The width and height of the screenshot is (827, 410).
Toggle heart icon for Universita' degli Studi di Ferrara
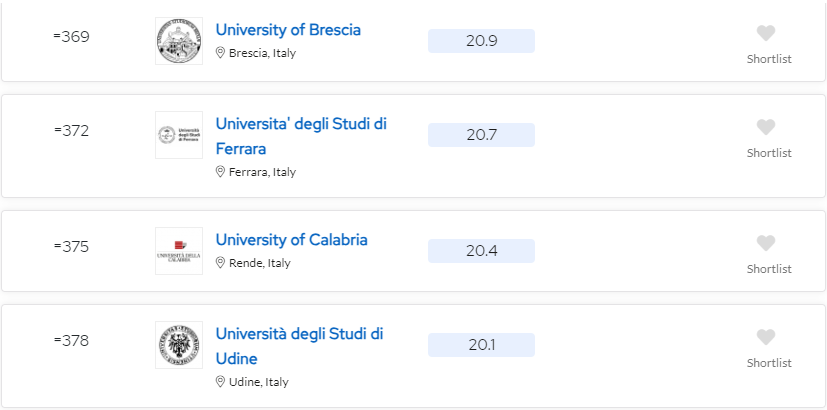[766, 127]
